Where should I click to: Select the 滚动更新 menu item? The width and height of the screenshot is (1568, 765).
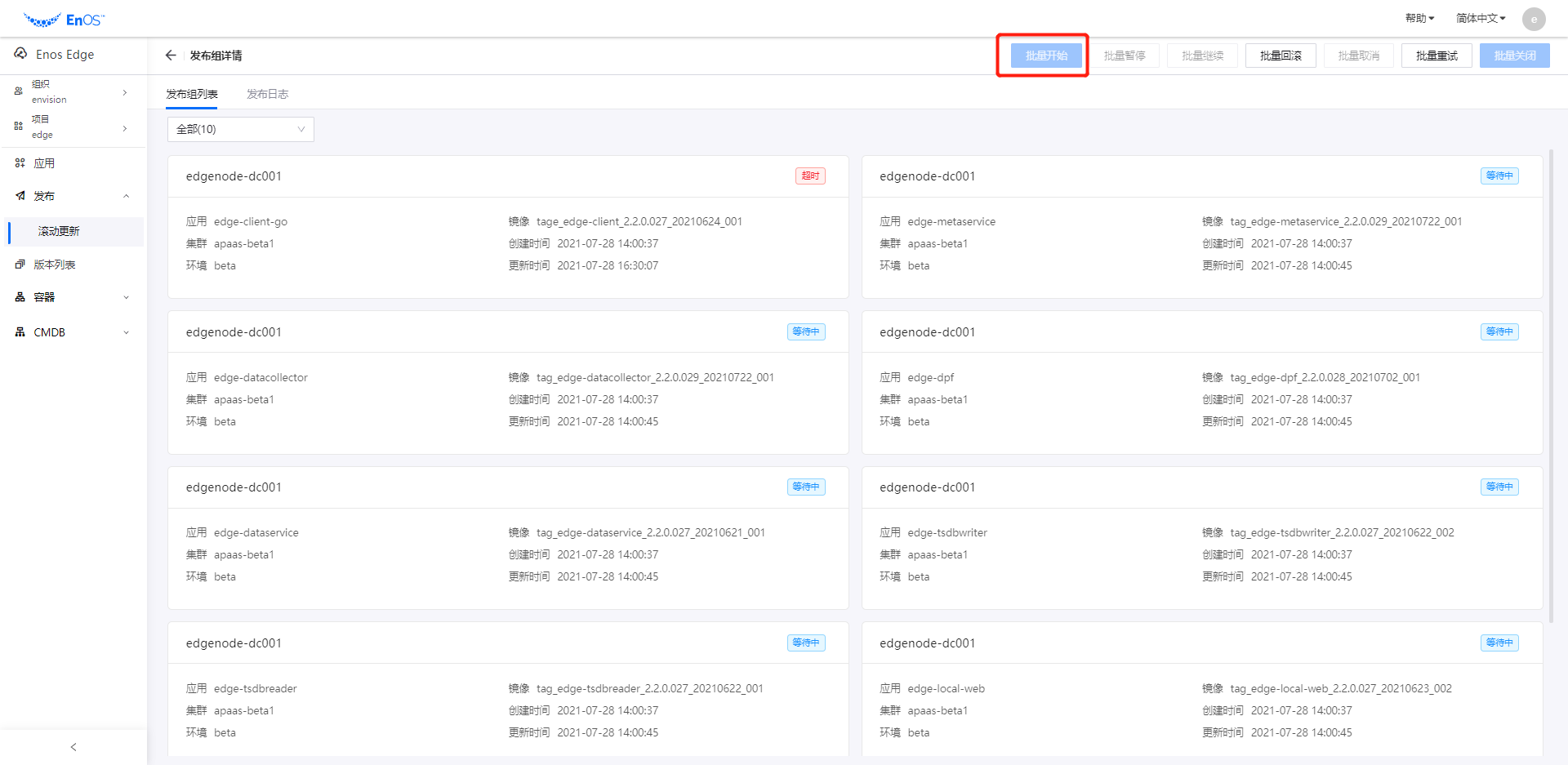(58, 231)
